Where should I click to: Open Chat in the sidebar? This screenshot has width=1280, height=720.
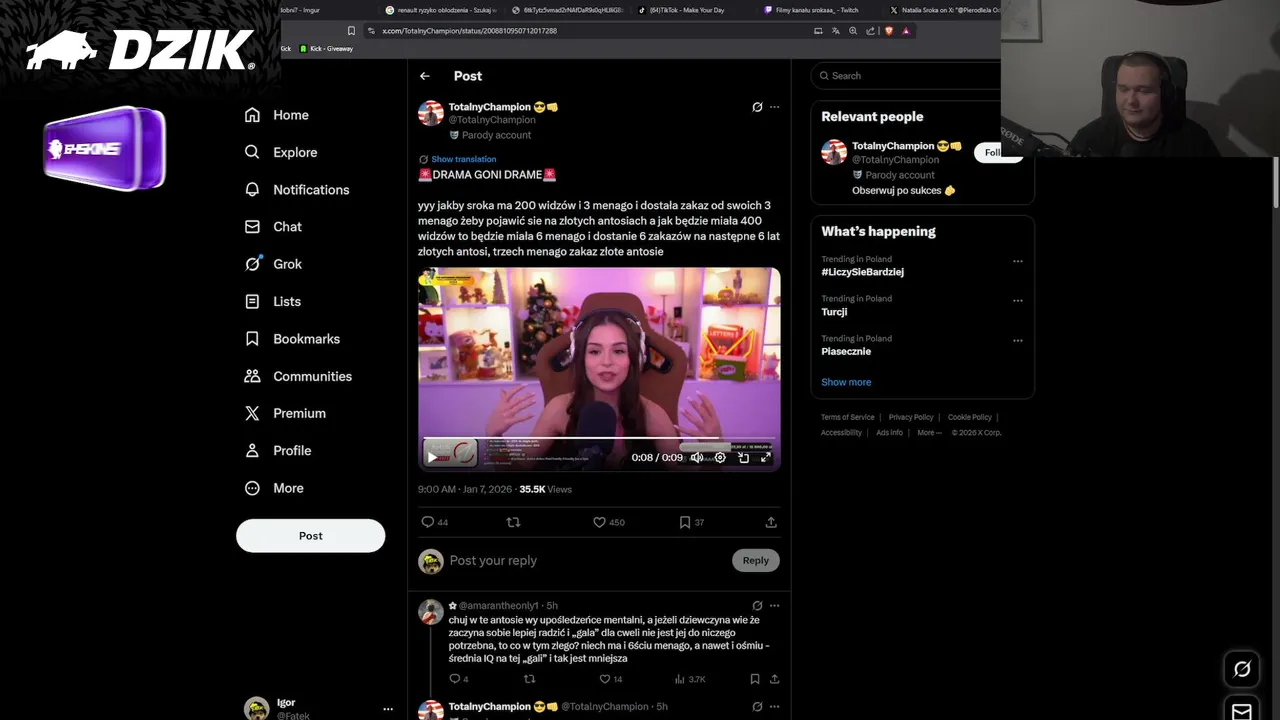click(273, 227)
